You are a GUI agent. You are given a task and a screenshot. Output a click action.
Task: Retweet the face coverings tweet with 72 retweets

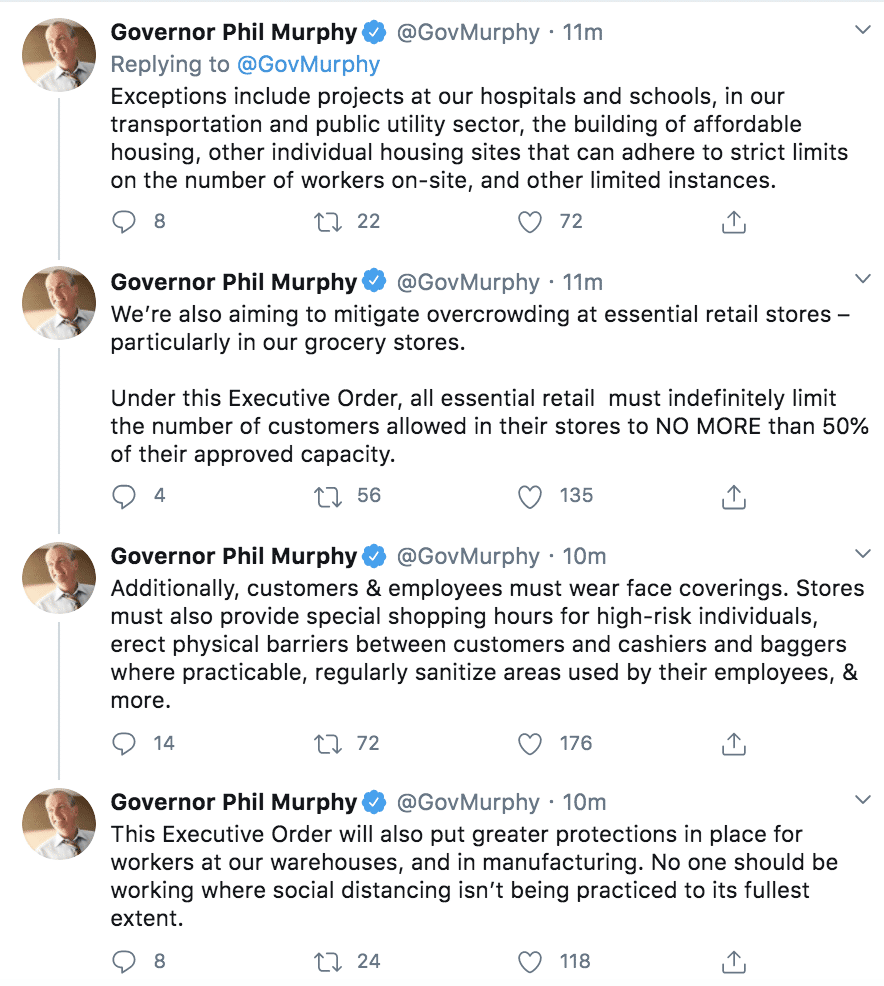328,744
